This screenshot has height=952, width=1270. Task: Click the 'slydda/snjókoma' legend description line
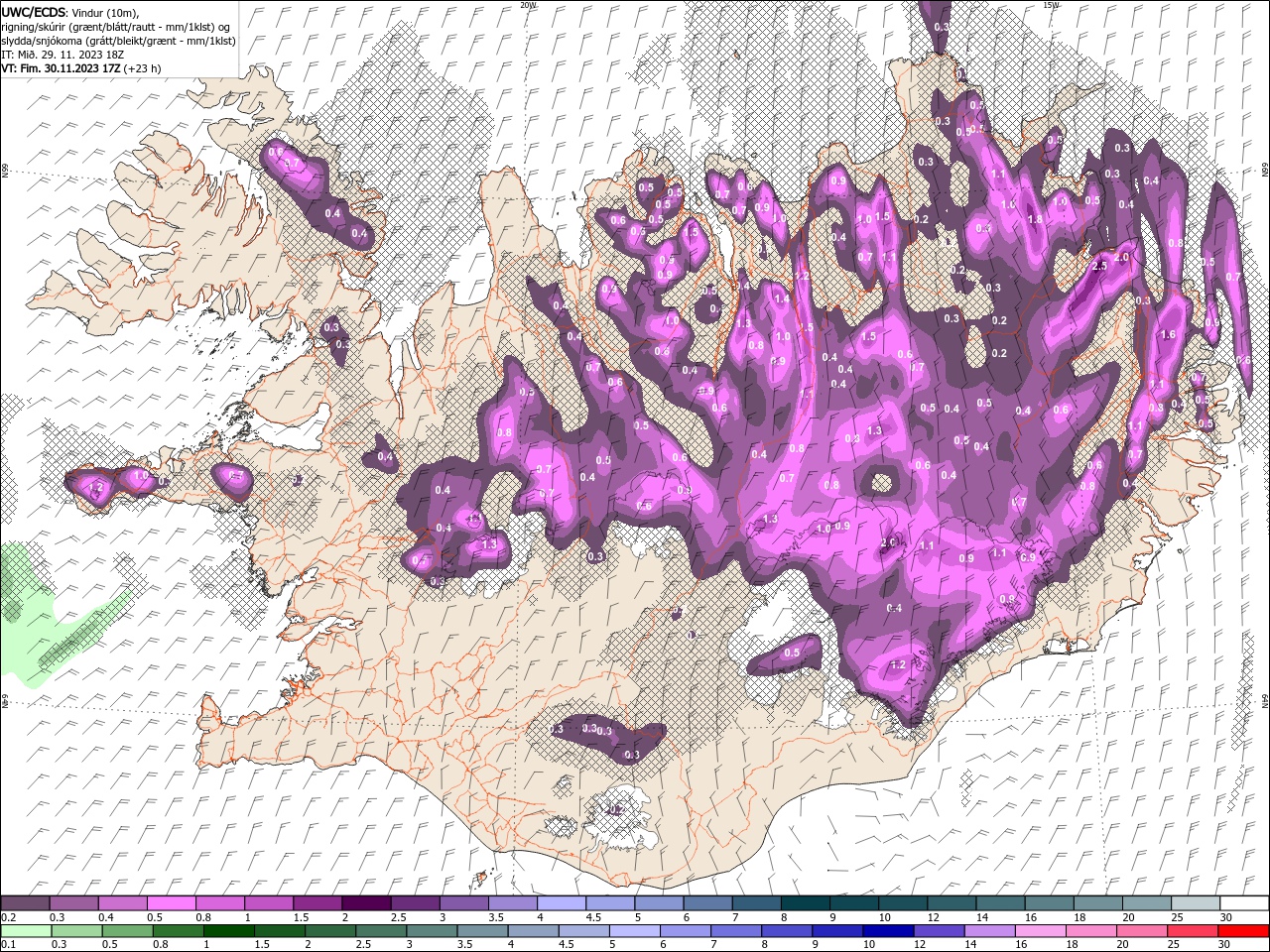[x=117, y=41]
